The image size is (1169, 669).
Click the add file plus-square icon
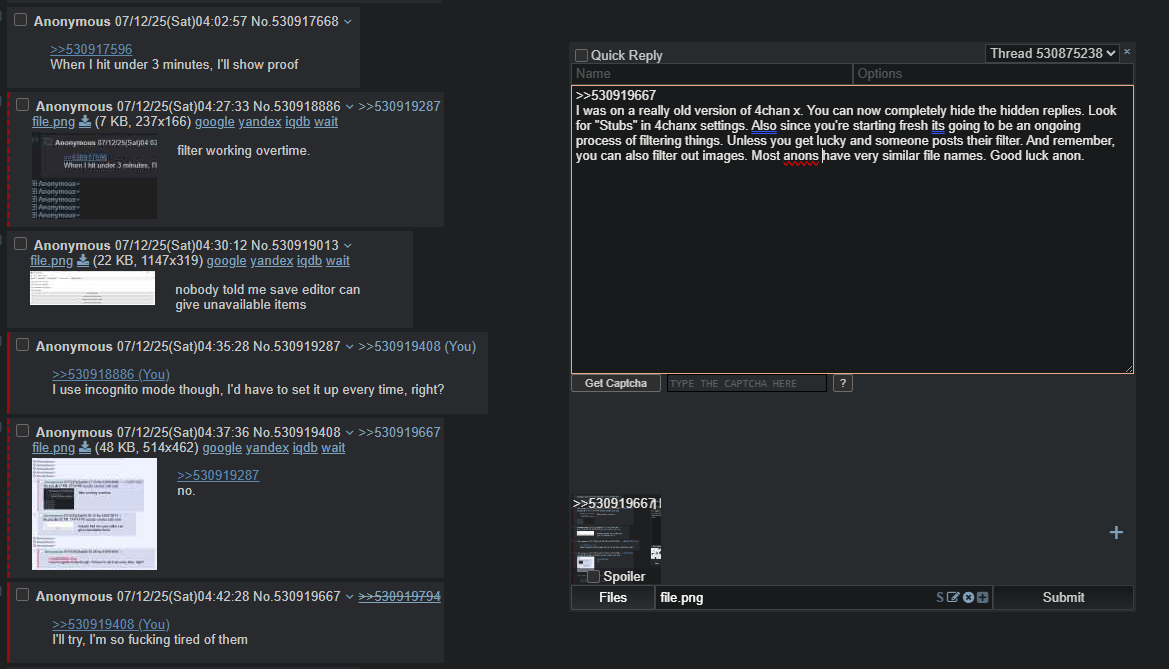click(x=983, y=597)
